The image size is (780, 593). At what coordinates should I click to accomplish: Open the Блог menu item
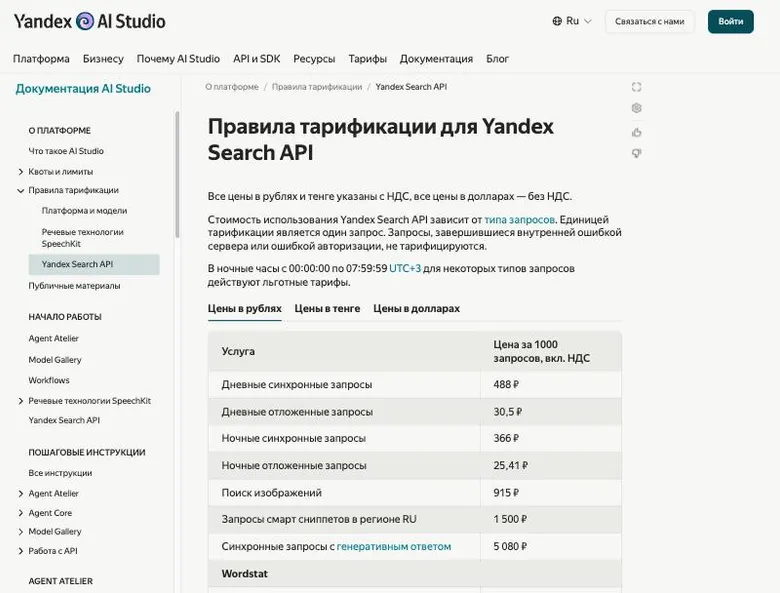(x=497, y=59)
